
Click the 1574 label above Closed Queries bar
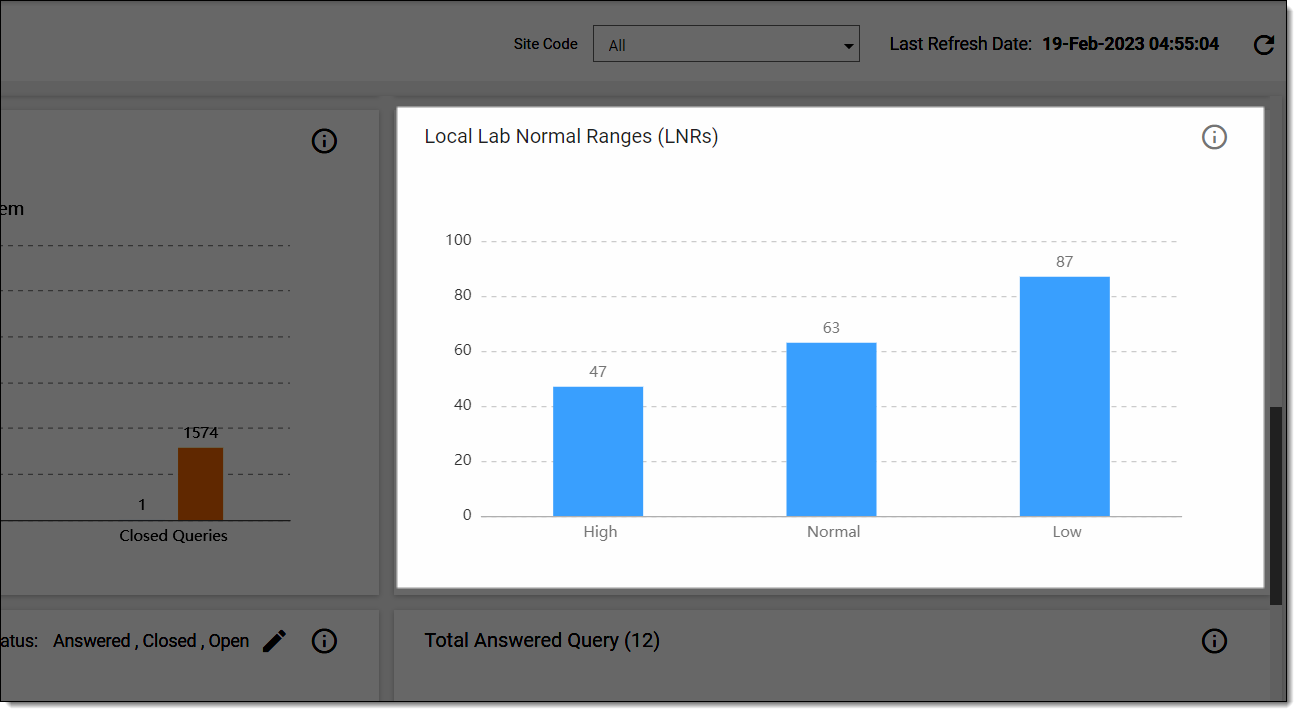click(x=201, y=433)
